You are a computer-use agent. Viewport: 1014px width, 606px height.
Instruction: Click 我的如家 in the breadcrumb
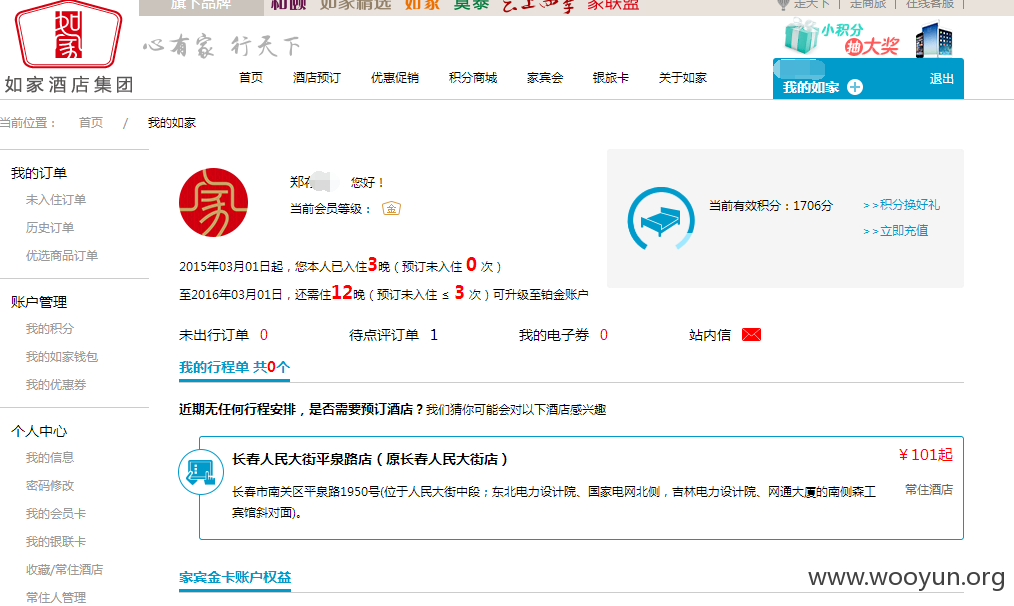pos(171,122)
